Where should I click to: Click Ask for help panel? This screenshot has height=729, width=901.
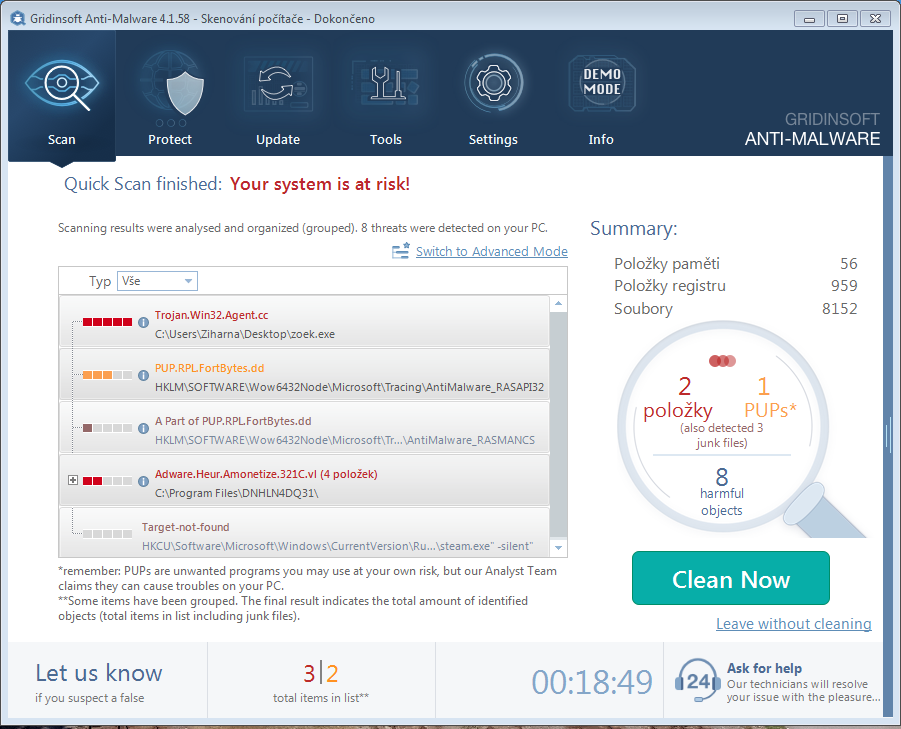(x=773, y=681)
